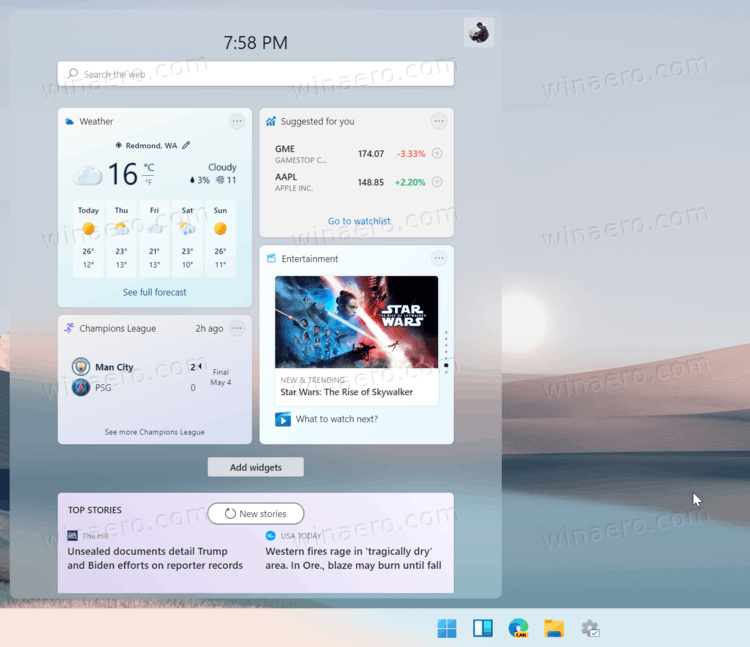Open the Western fires rage story

353,558
